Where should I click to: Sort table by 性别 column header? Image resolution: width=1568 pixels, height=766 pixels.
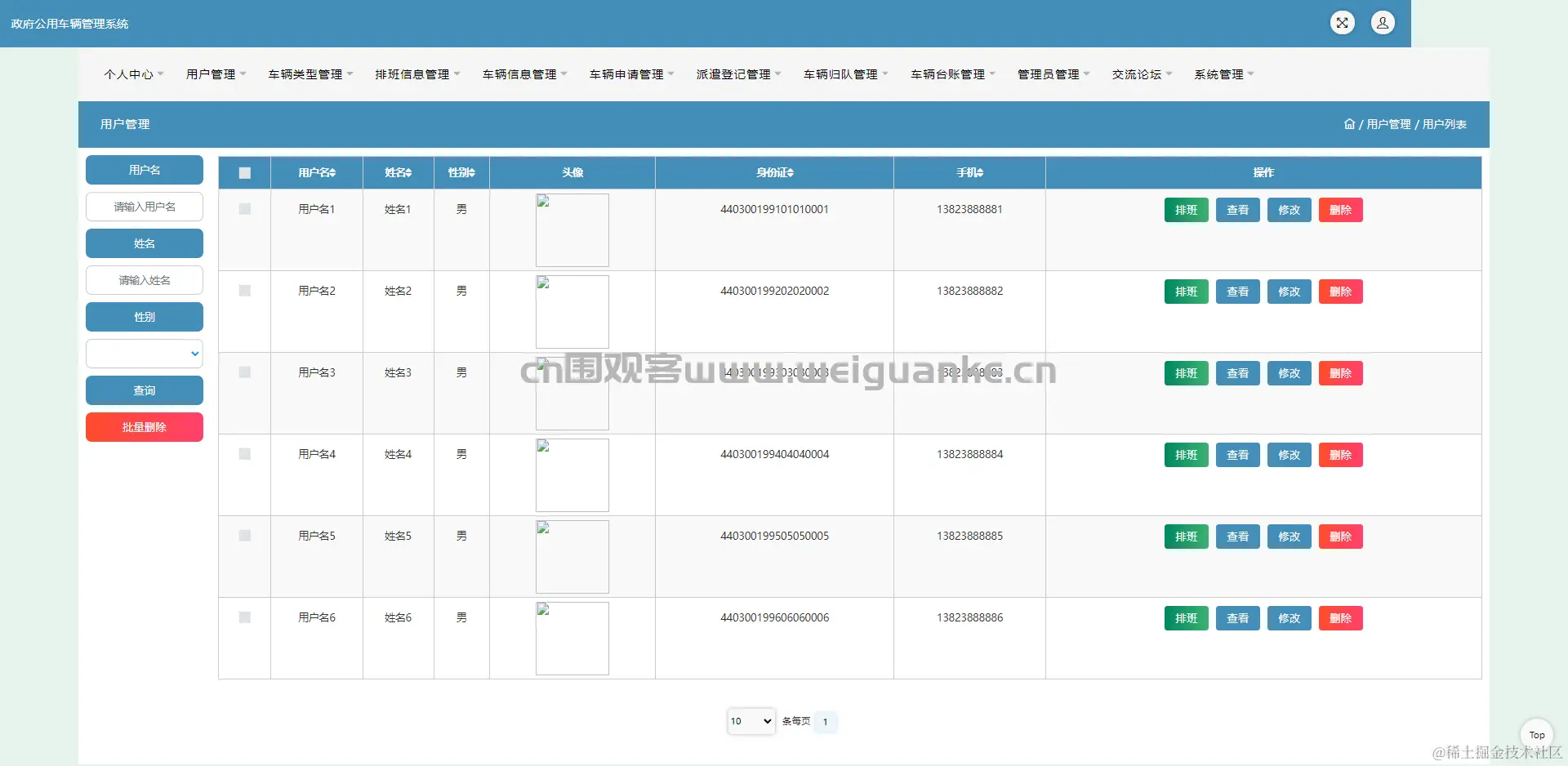click(x=461, y=172)
